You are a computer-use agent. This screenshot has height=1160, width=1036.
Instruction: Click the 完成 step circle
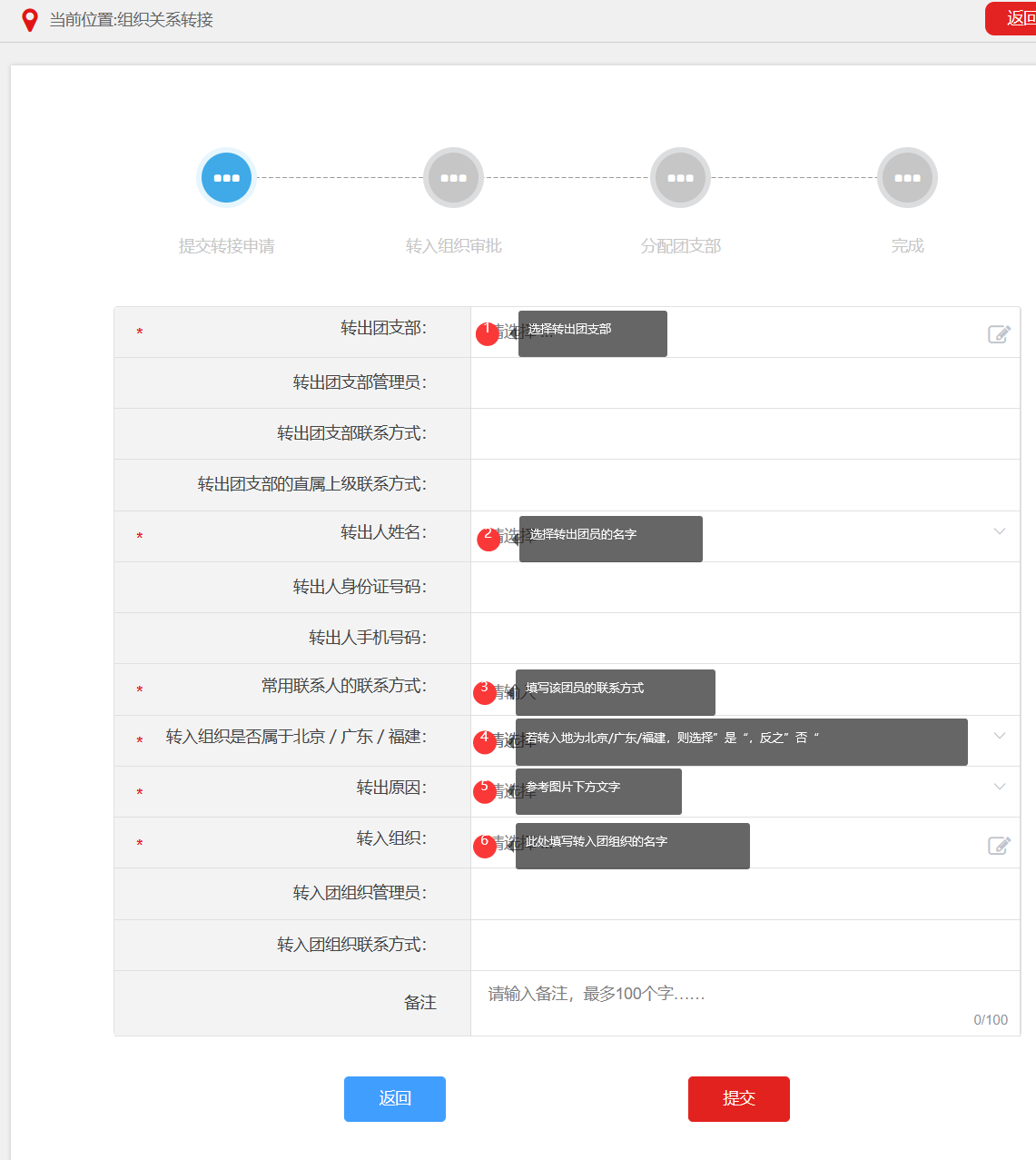[x=907, y=178]
